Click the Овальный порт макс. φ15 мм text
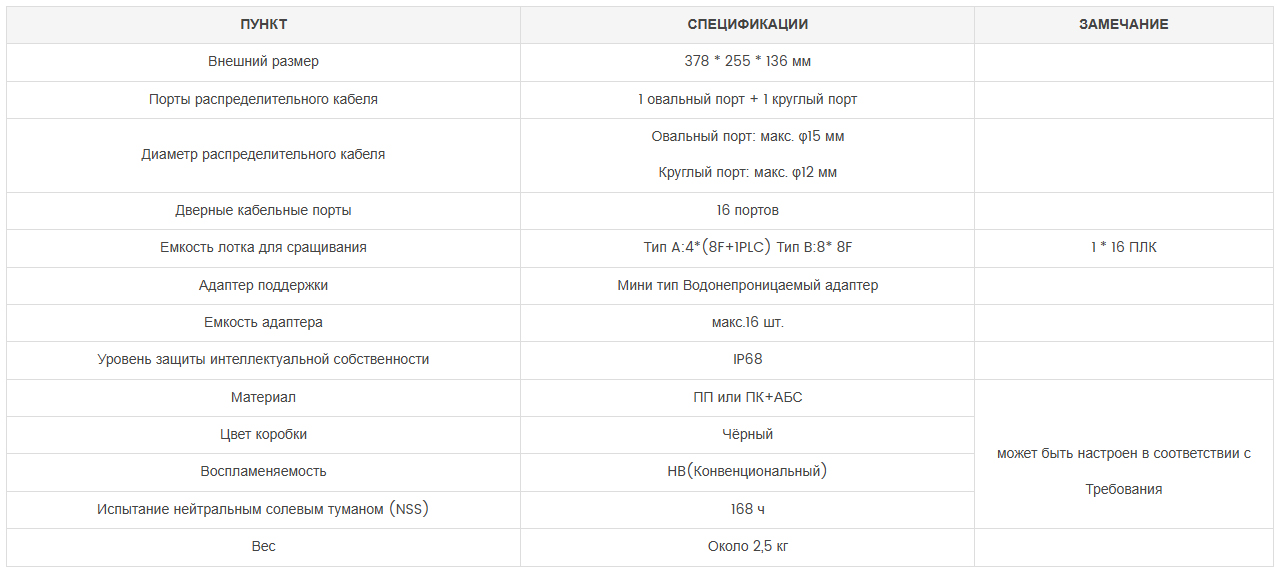This screenshot has height=573, width=1277. click(x=747, y=136)
